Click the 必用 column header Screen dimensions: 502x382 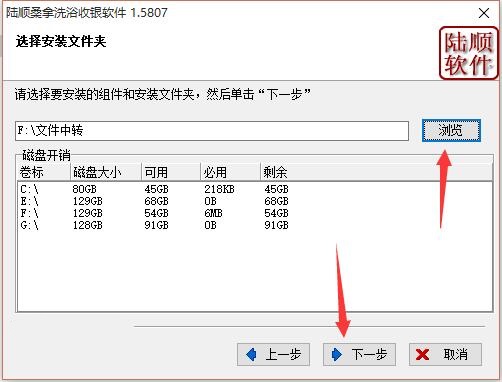[230, 172]
